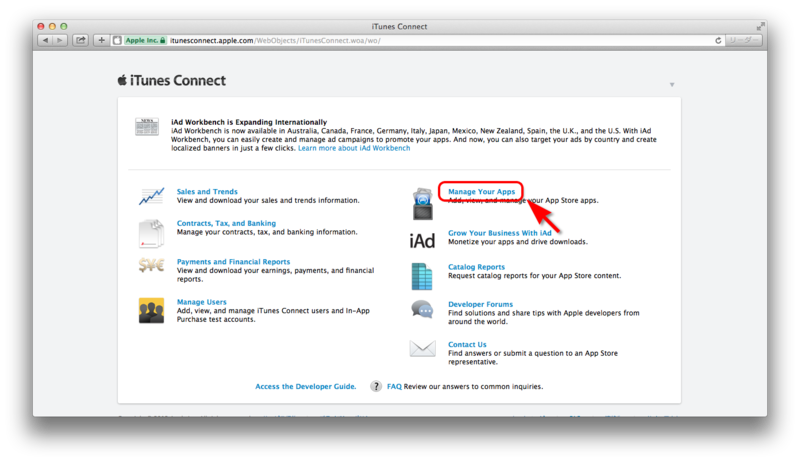800x462 pixels.
Task: Click the currency symbols payments icon
Action: click(x=152, y=265)
